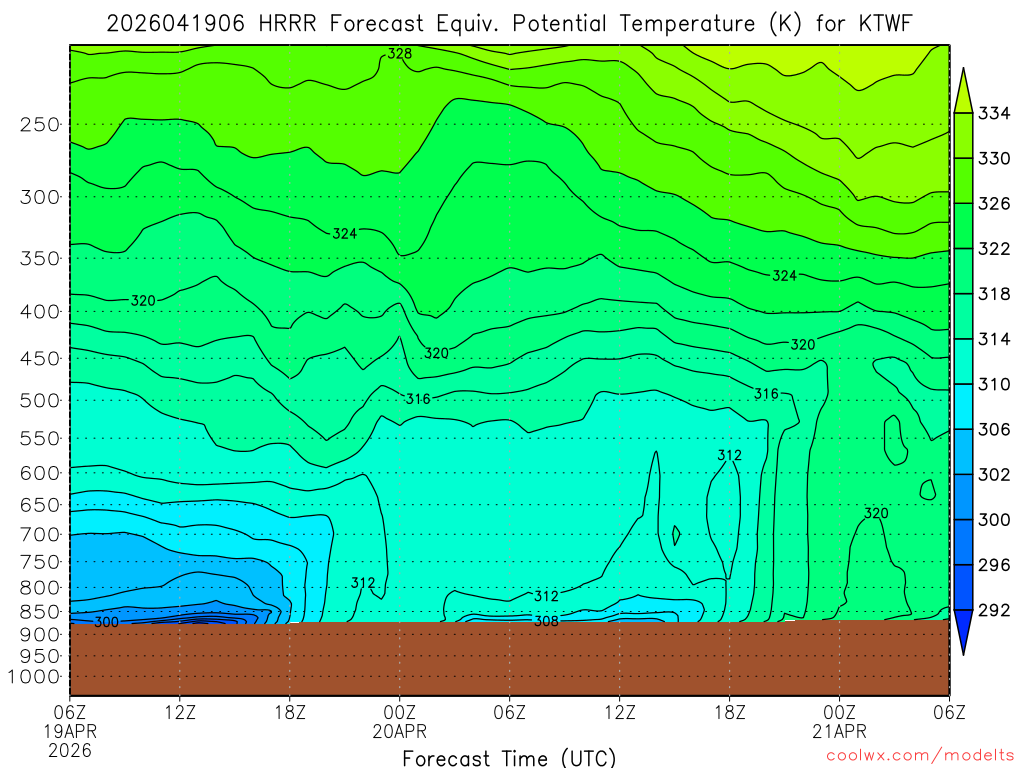1024x768 pixels.
Task: Click the 328 contour line label
Action: (x=400, y=54)
